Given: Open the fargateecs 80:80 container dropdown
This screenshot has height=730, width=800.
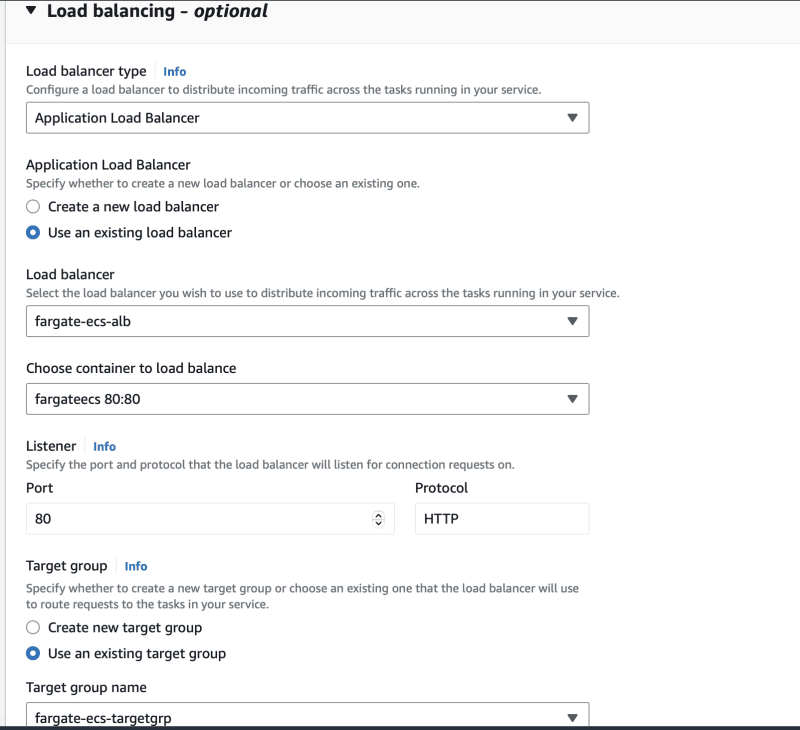Looking at the screenshot, I should (308, 399).
